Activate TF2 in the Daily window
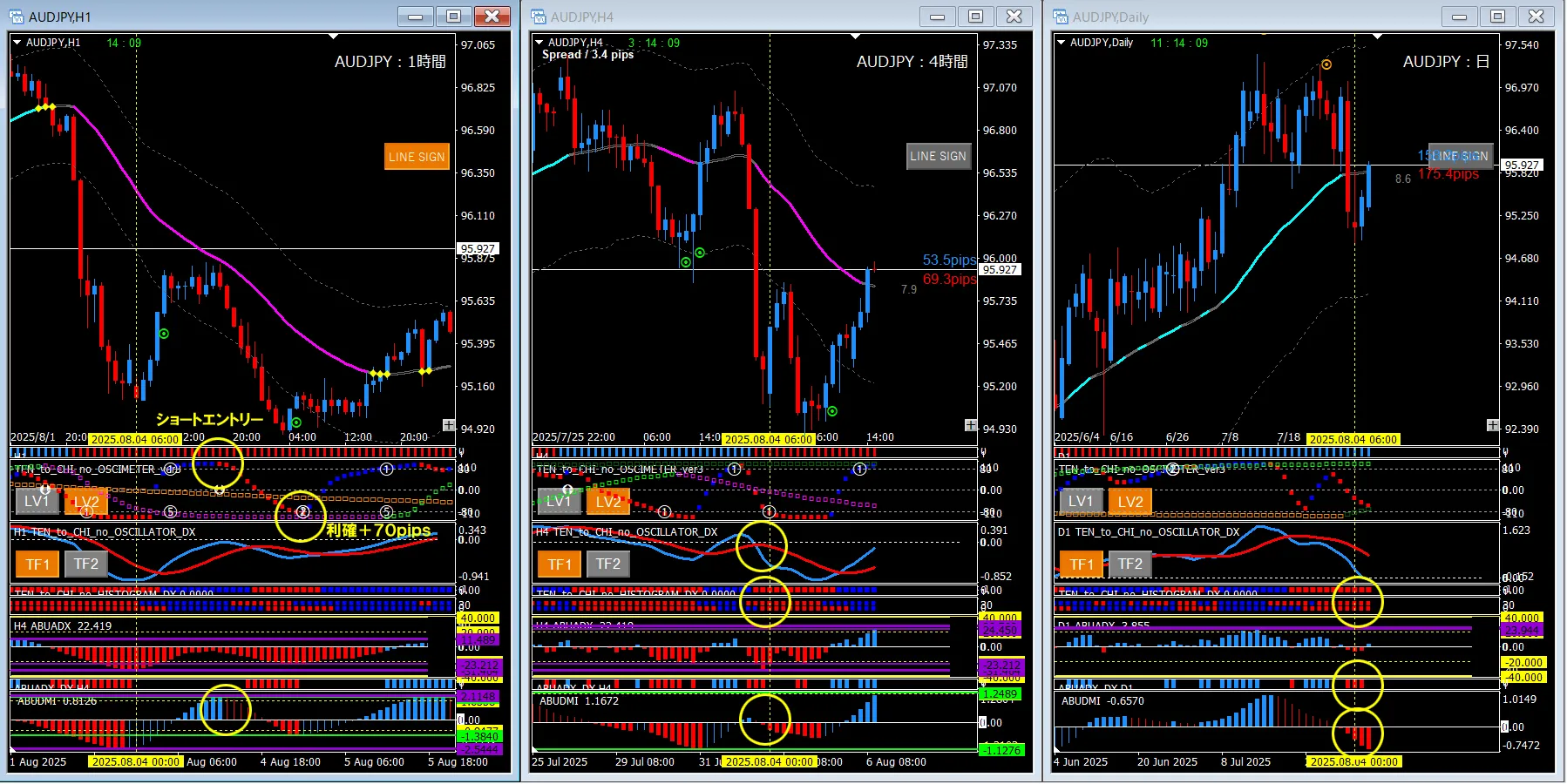The height and width of the screenshot is (784, 1567). coord(1130,564)
